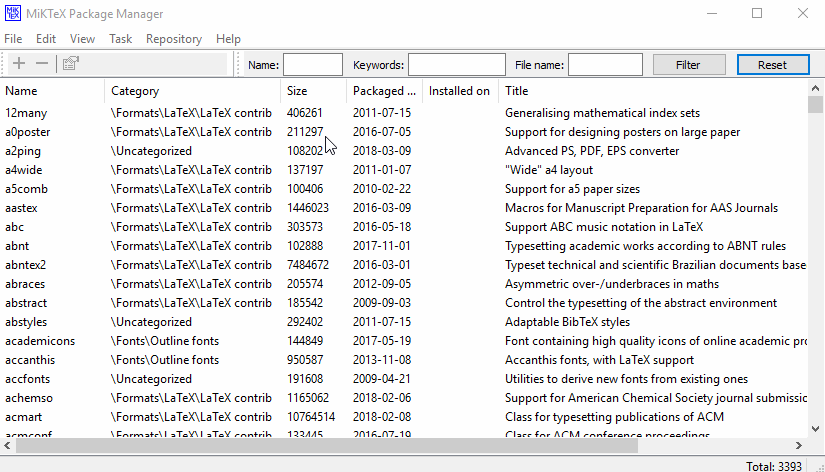
Task: Click category '\Fonts\Outline fonts' of accanthis
Action: click(165, 359)
